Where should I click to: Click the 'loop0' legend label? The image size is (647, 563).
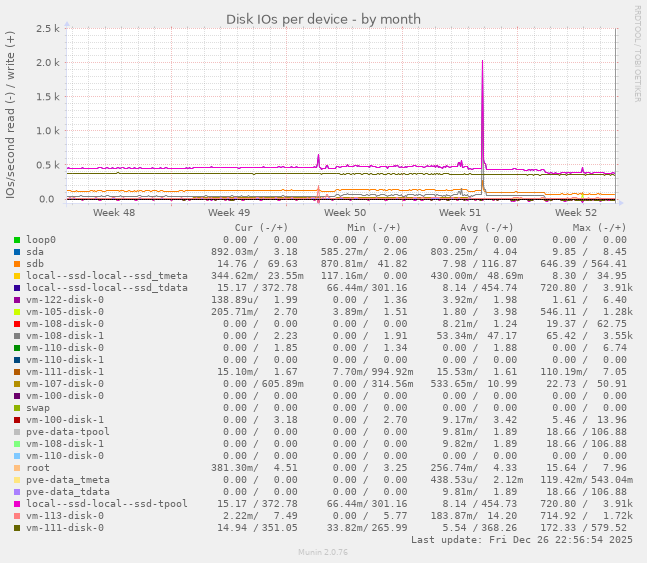[41, 240]
